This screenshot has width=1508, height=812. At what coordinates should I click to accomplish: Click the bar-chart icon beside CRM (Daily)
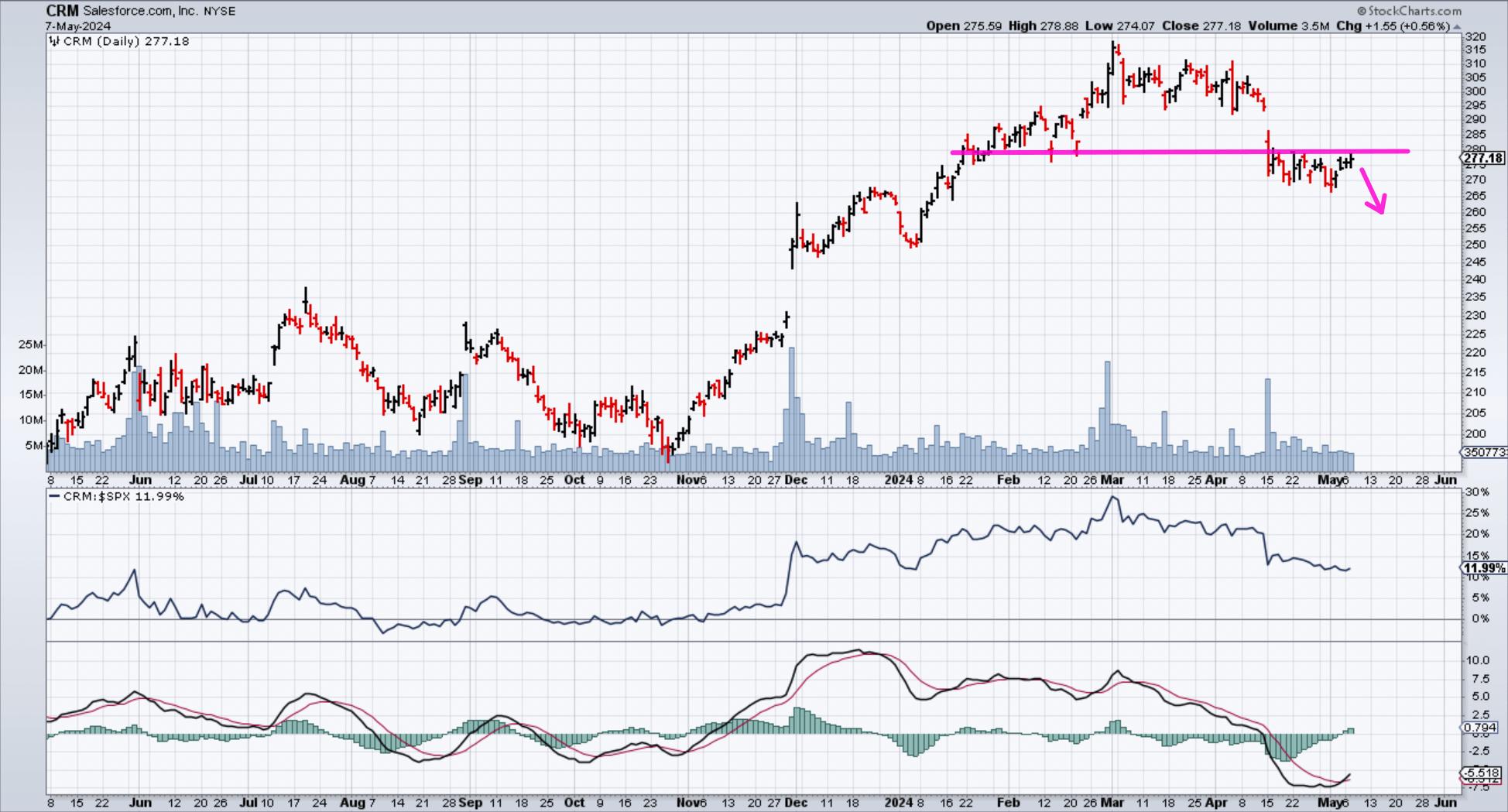[54, 41]
